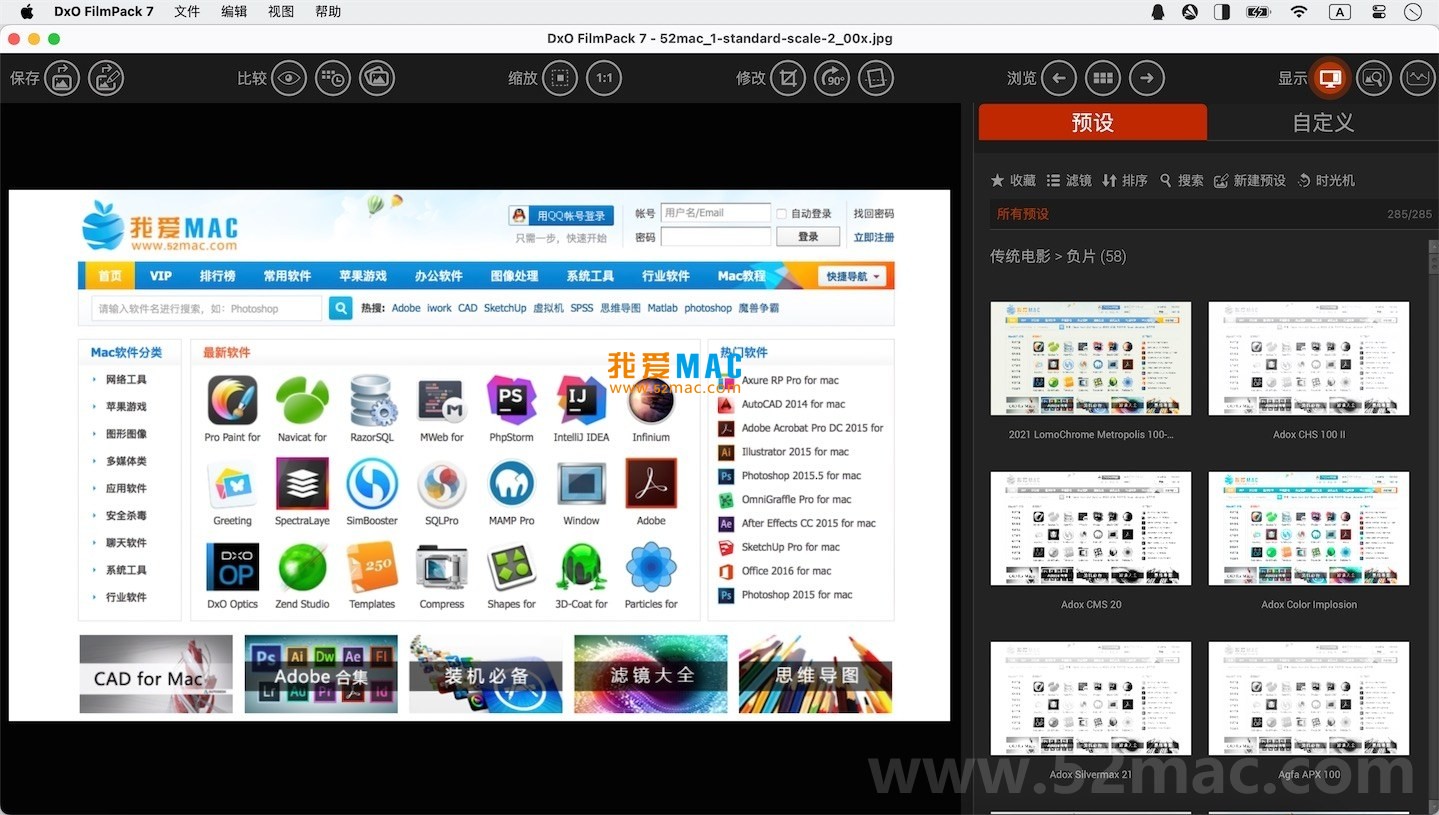This screenshot has height=815, width=1439.
Task: Select the Agfa APX 100 preset thumbnail
Action: click(x=1309, y=698)
